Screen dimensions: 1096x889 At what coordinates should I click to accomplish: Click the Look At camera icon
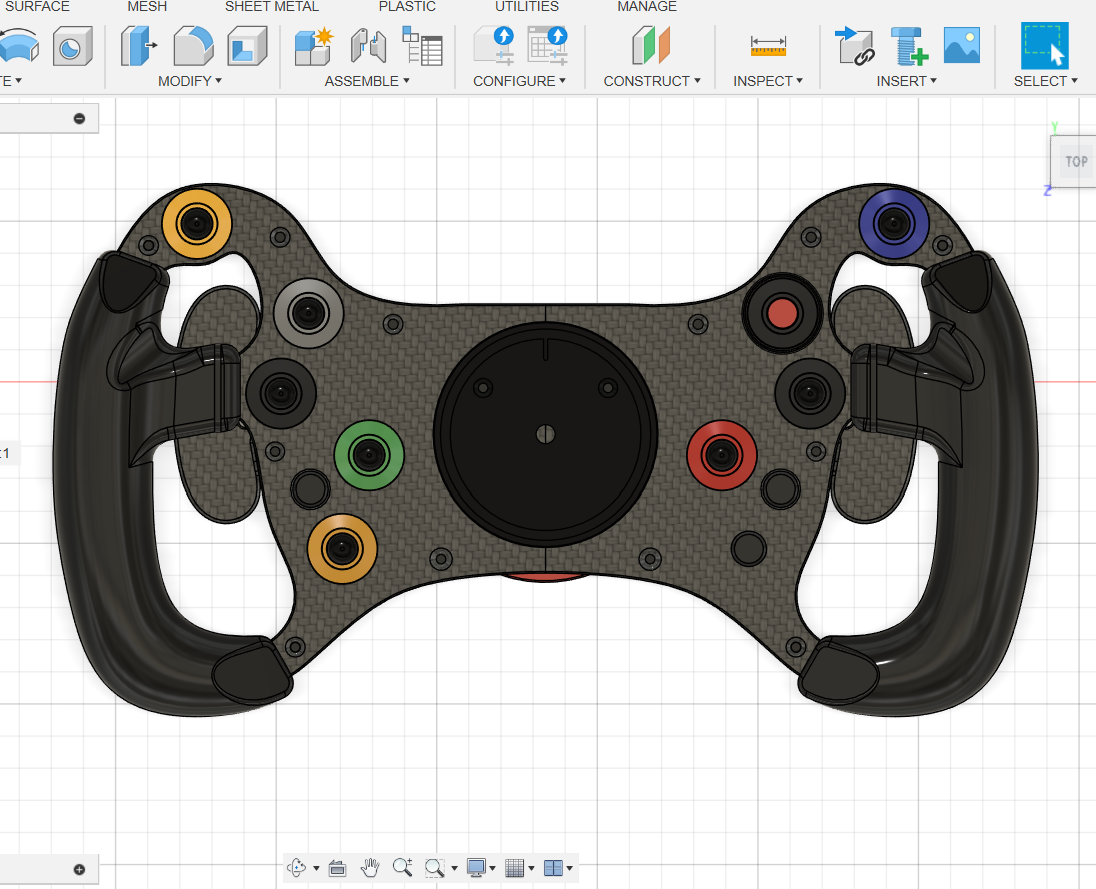point(337,868)
